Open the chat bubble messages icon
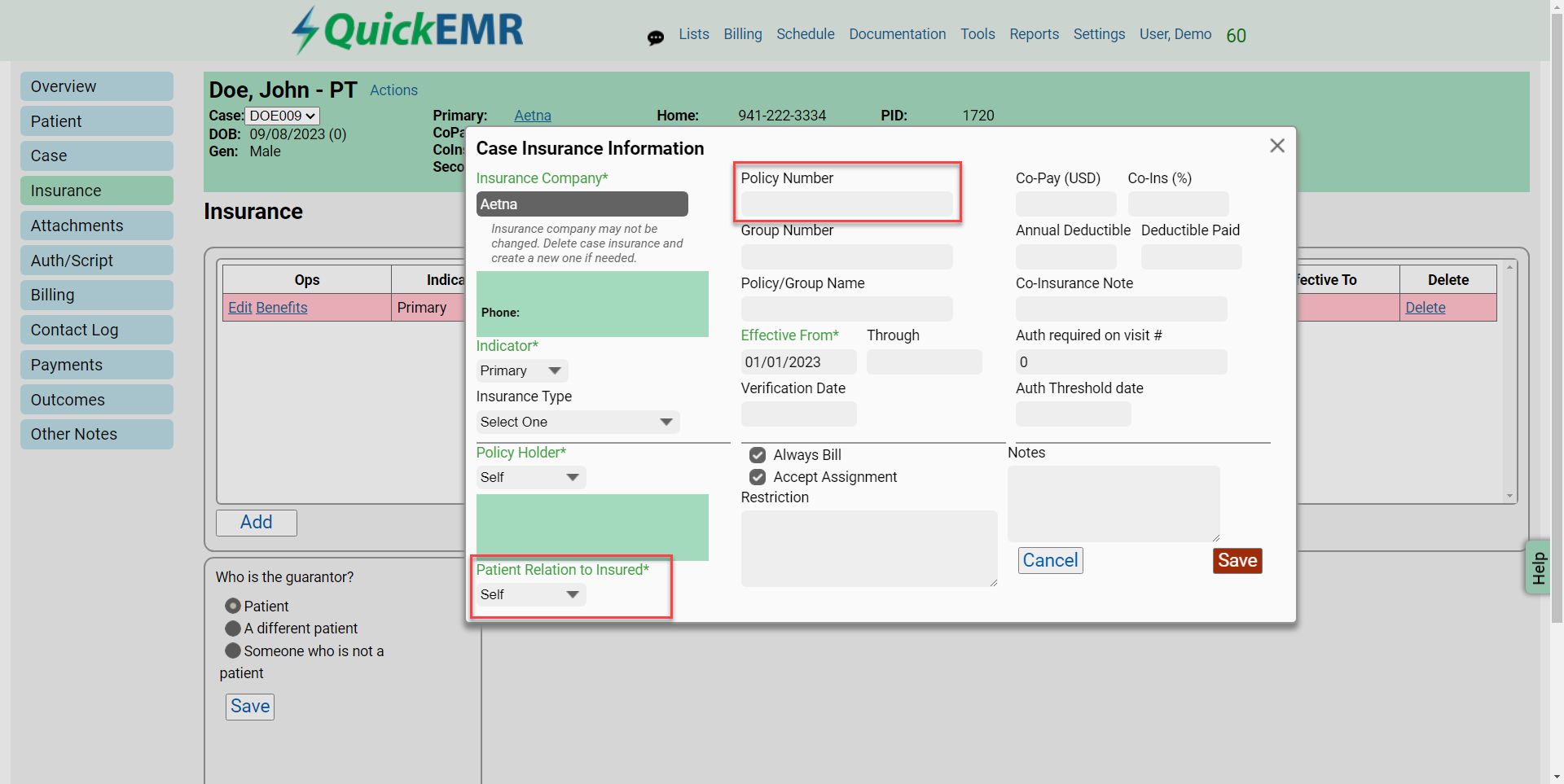This screenshot has height=784, width=1564. click(655, 37)
